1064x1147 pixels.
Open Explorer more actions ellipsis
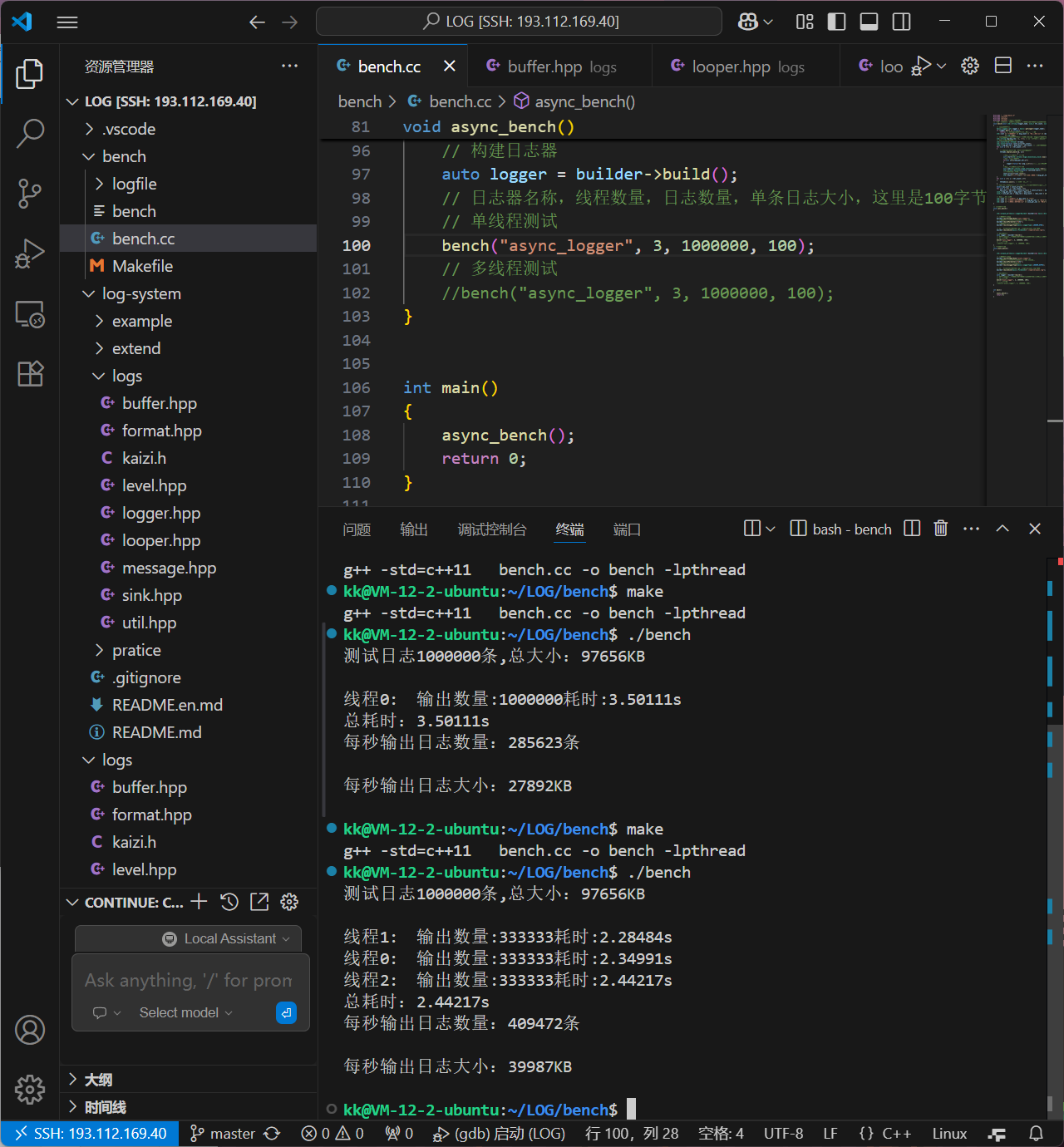[289, 66]
